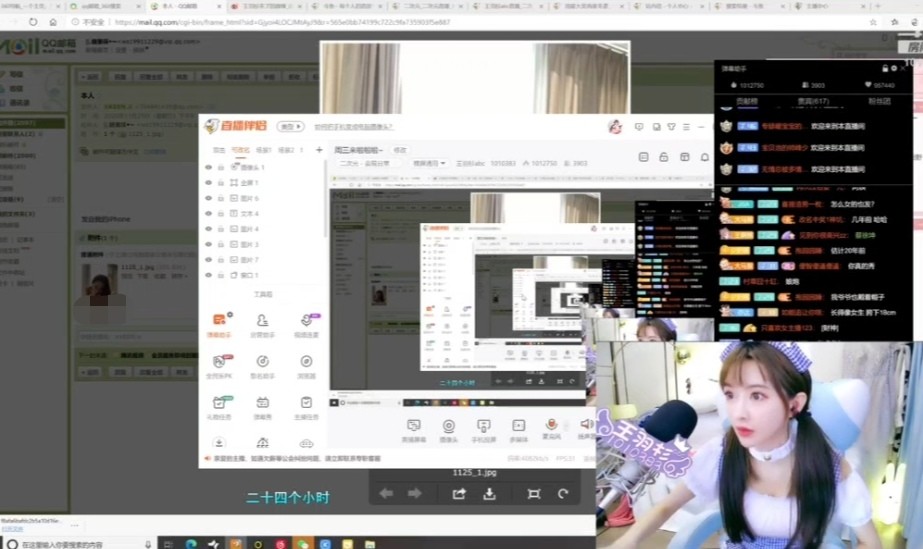Open the second toolbox icon beside 弹幕助手

coord(263,325)
